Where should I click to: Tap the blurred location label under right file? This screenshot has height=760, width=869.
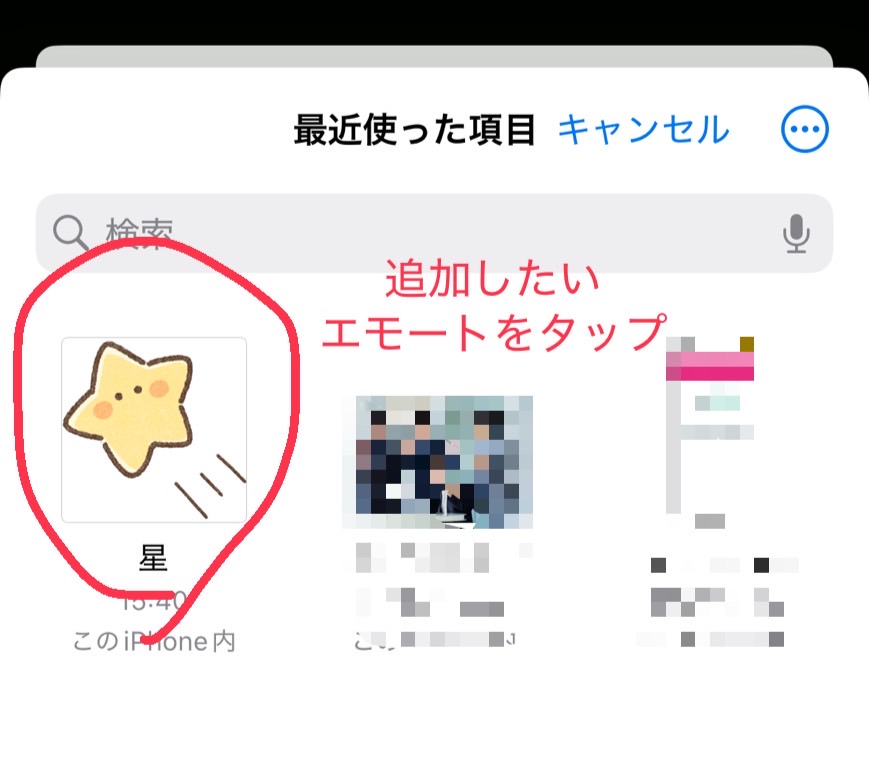[x=710, y=640]
